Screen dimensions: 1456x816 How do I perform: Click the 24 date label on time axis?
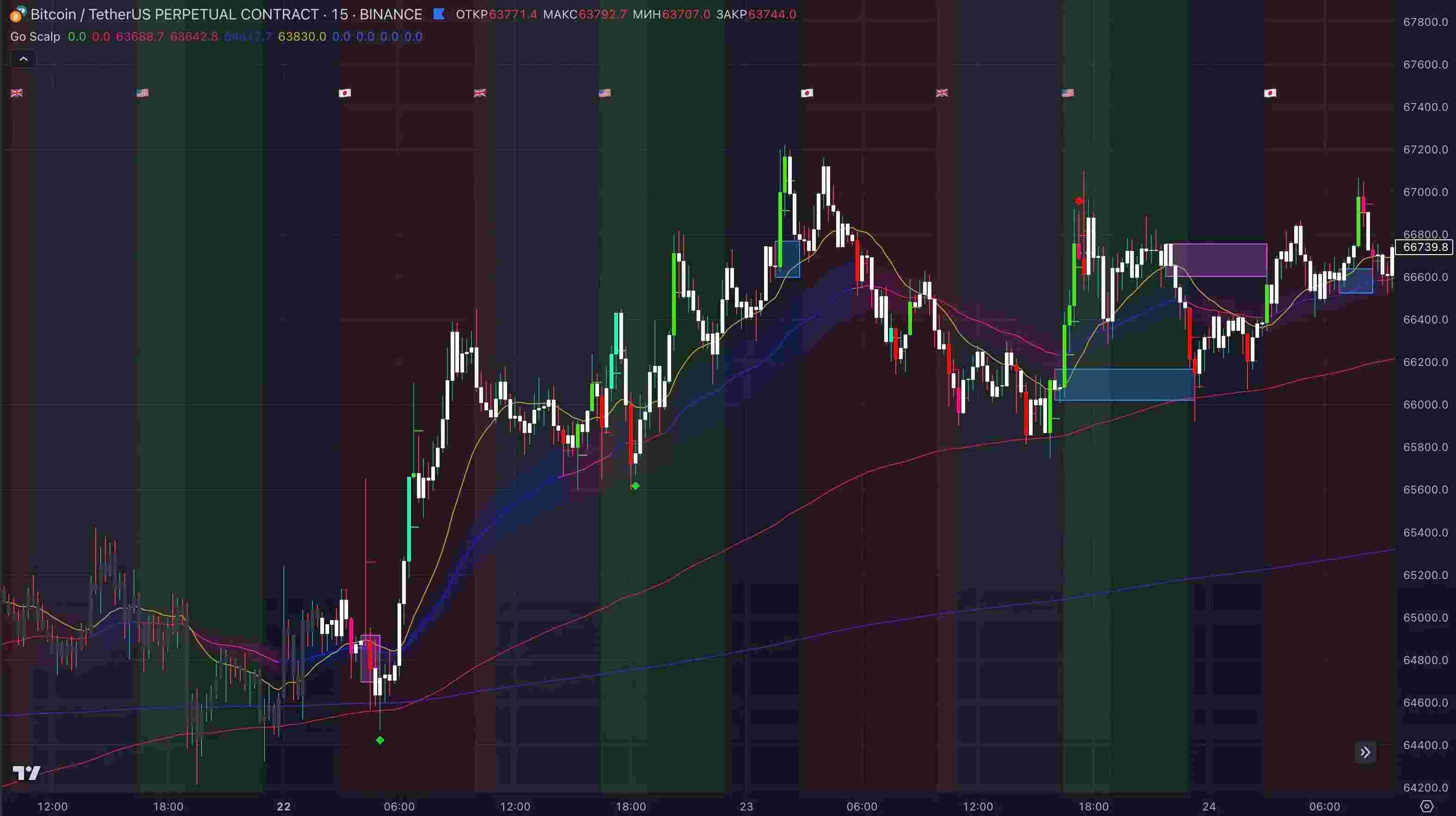pos(1209,806)
